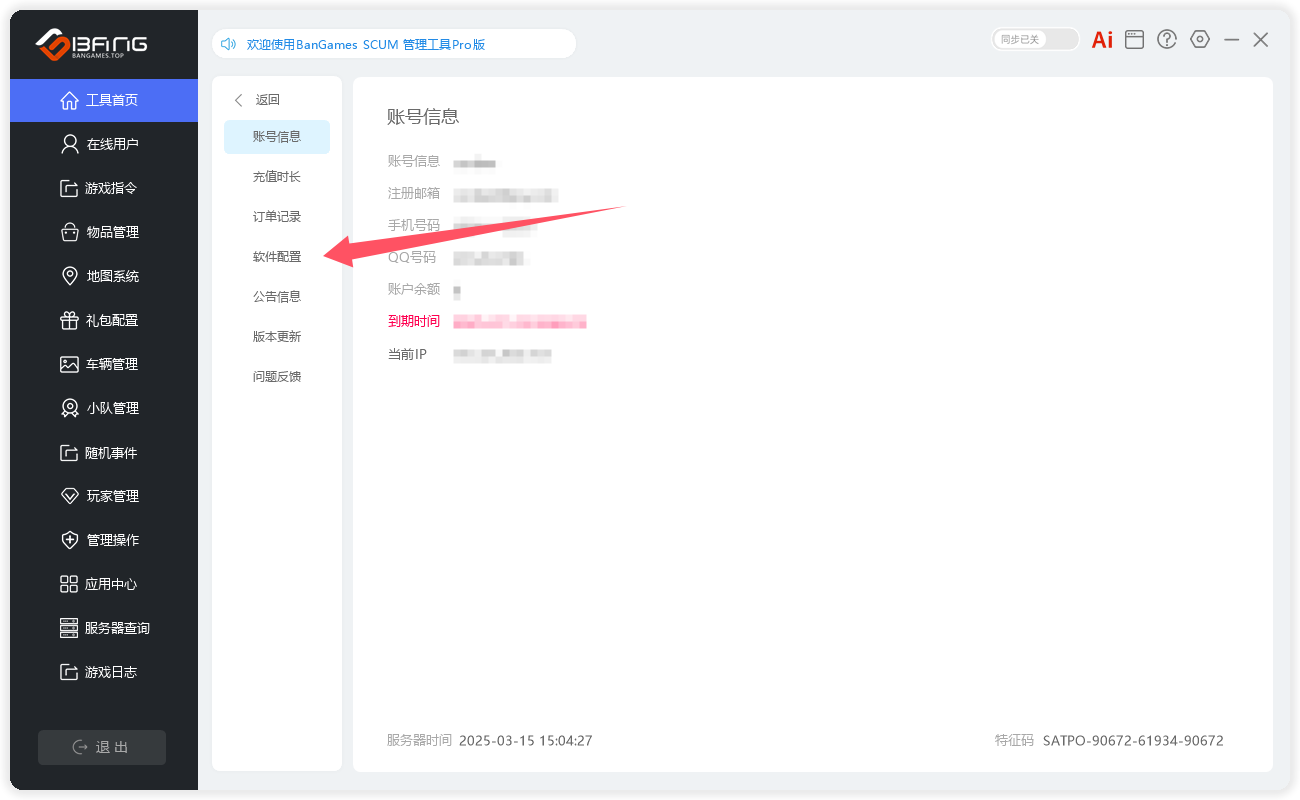Open the 软件配置 menu item
The width and height of the screenshot is (1300, 800).
(277, 256)
